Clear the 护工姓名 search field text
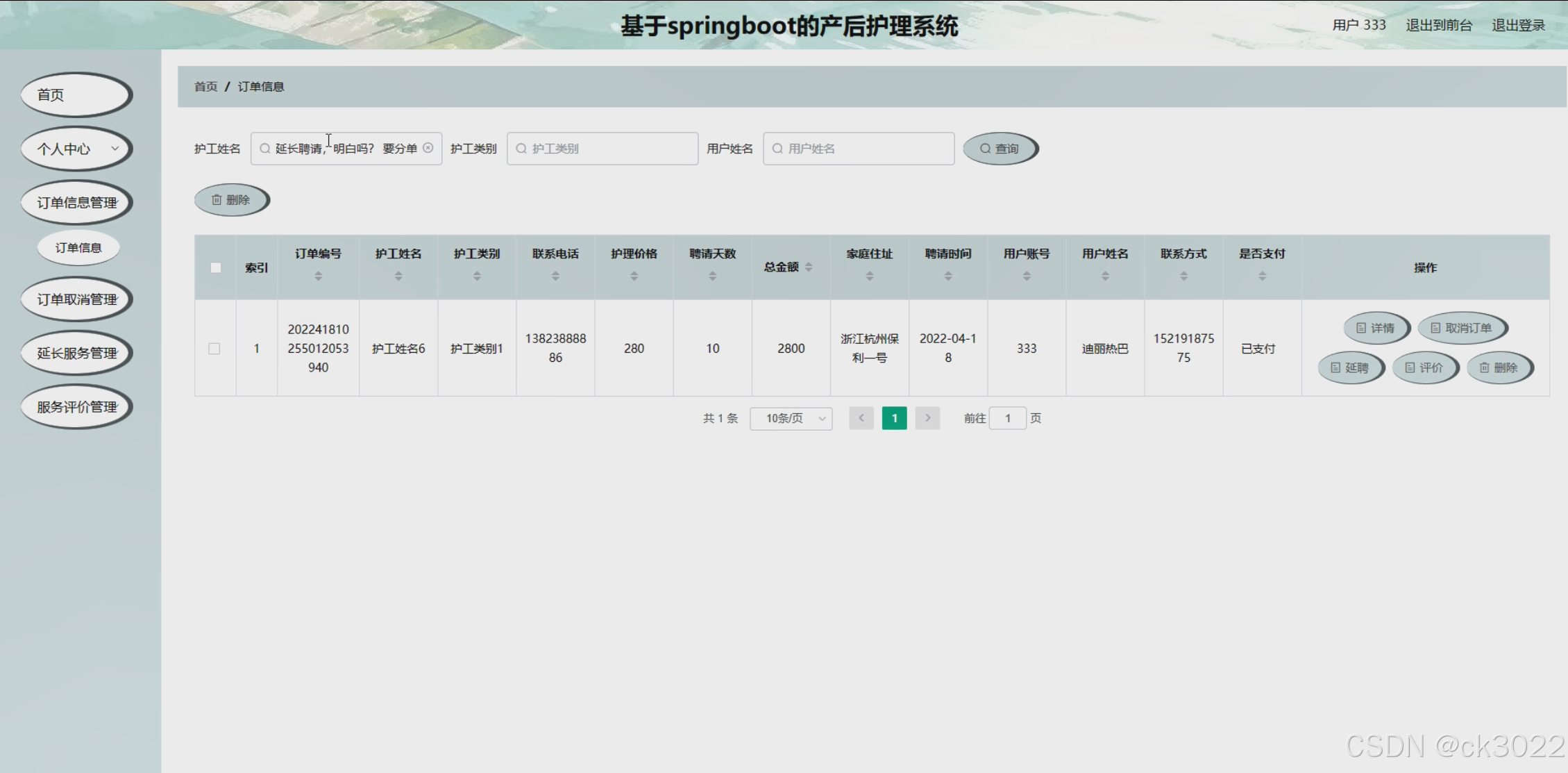The height and width of the screenshot is (773, 1568). pyautogui.click(x=428, y=148)
